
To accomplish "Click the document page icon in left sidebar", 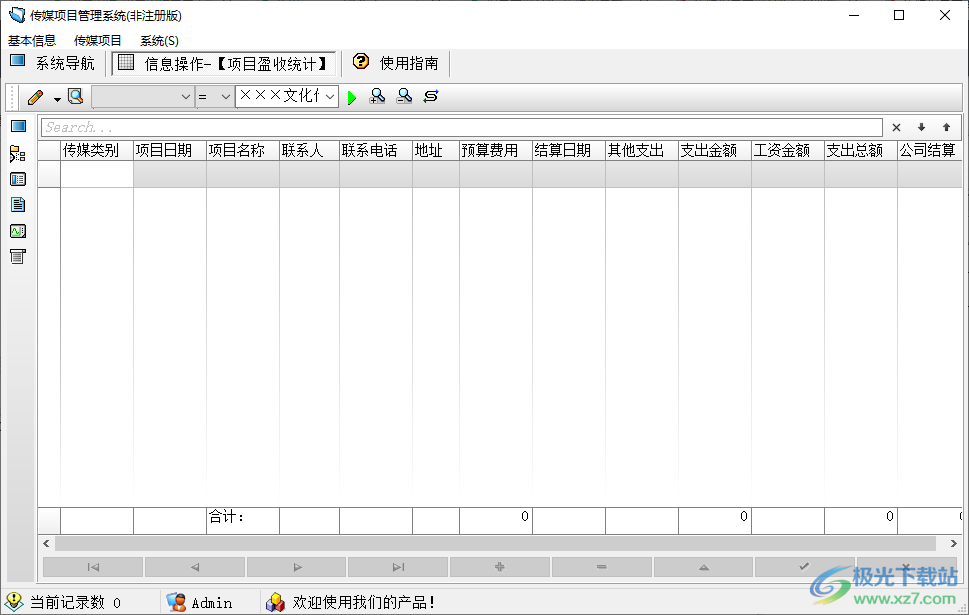I will pyautogui.click(x=17, y=205).
